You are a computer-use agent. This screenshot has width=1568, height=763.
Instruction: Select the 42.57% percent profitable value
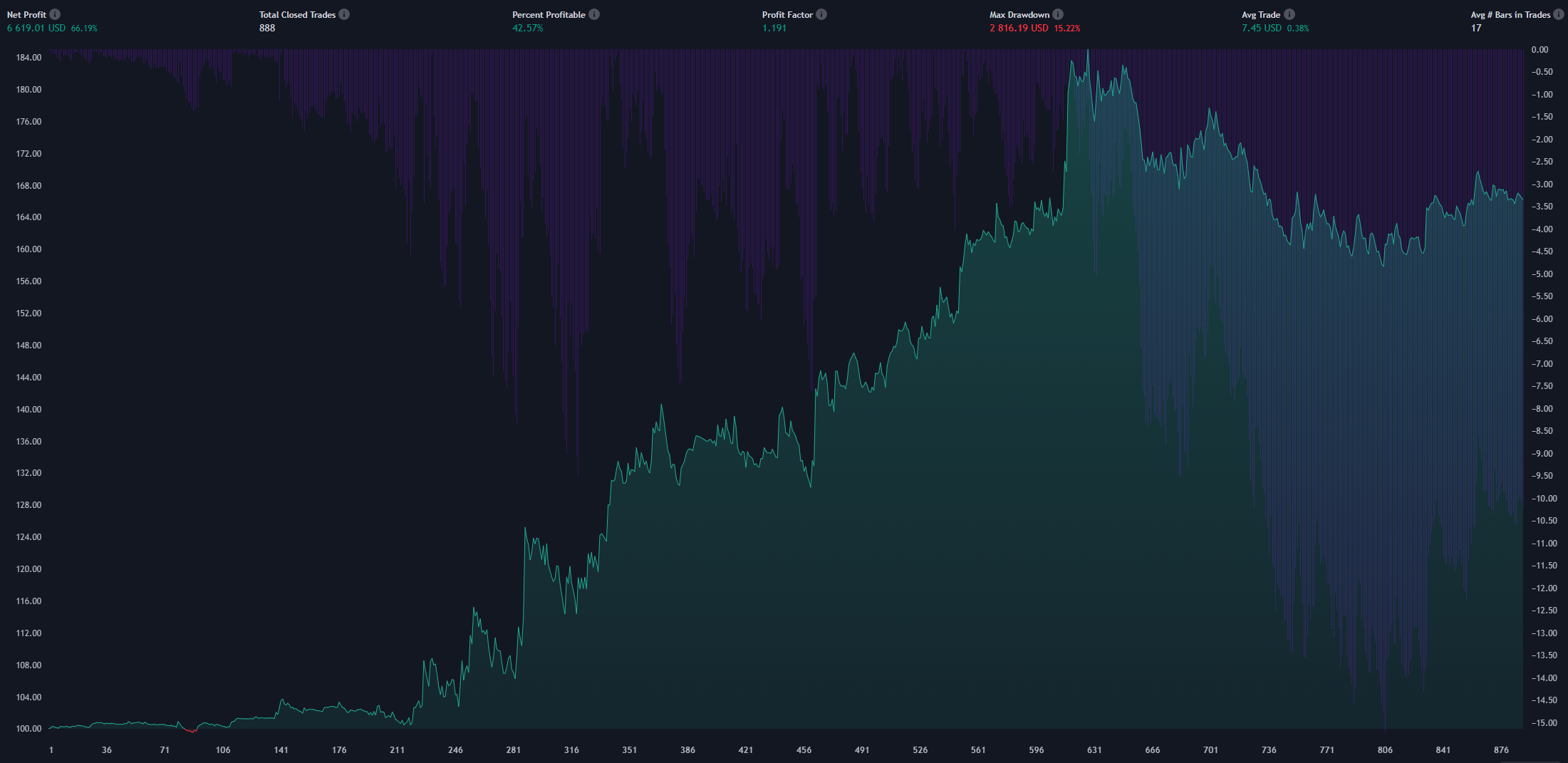528,28
